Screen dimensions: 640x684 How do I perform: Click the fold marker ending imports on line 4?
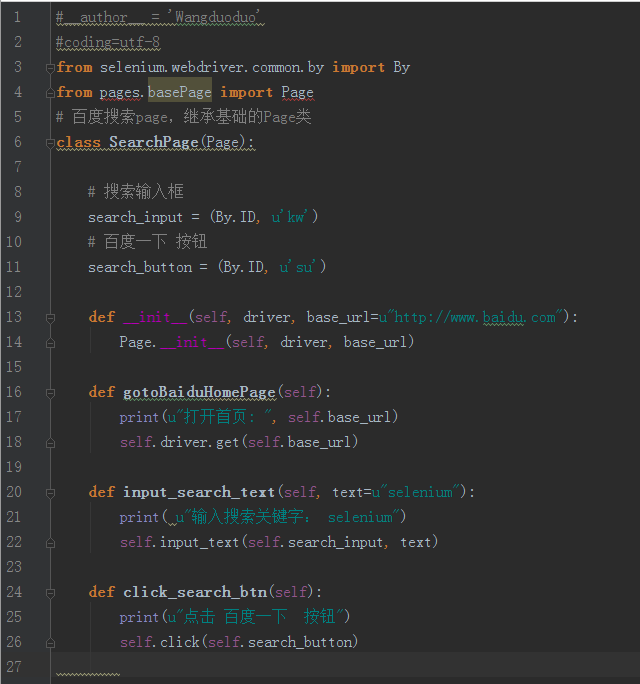pos(50,93)
